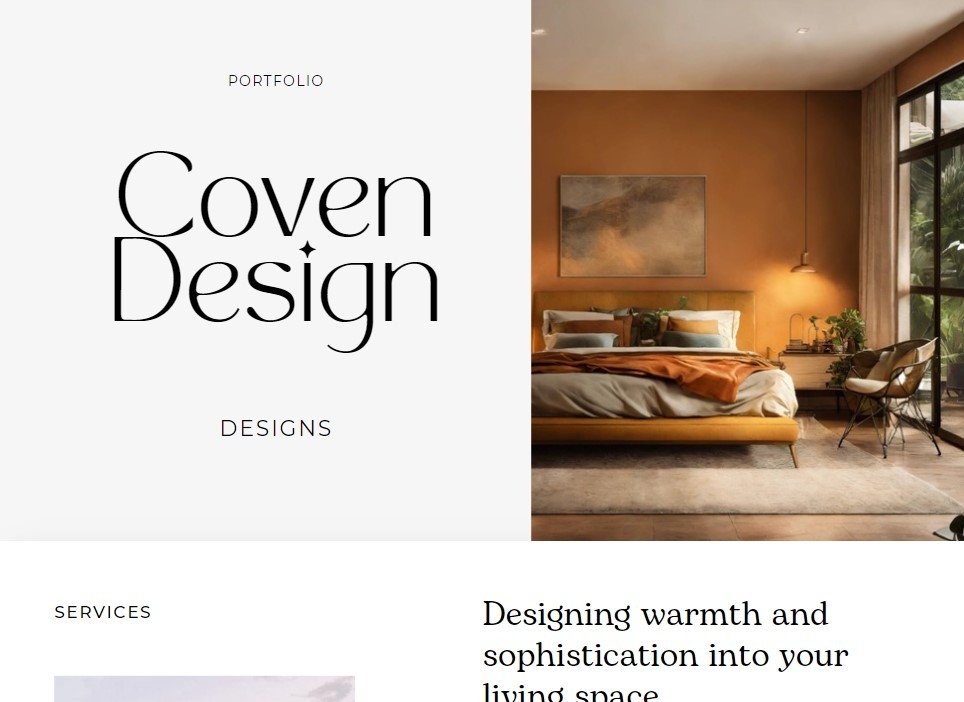Open the partial thumbnail below SERVICES

click(x=204, y=689)
